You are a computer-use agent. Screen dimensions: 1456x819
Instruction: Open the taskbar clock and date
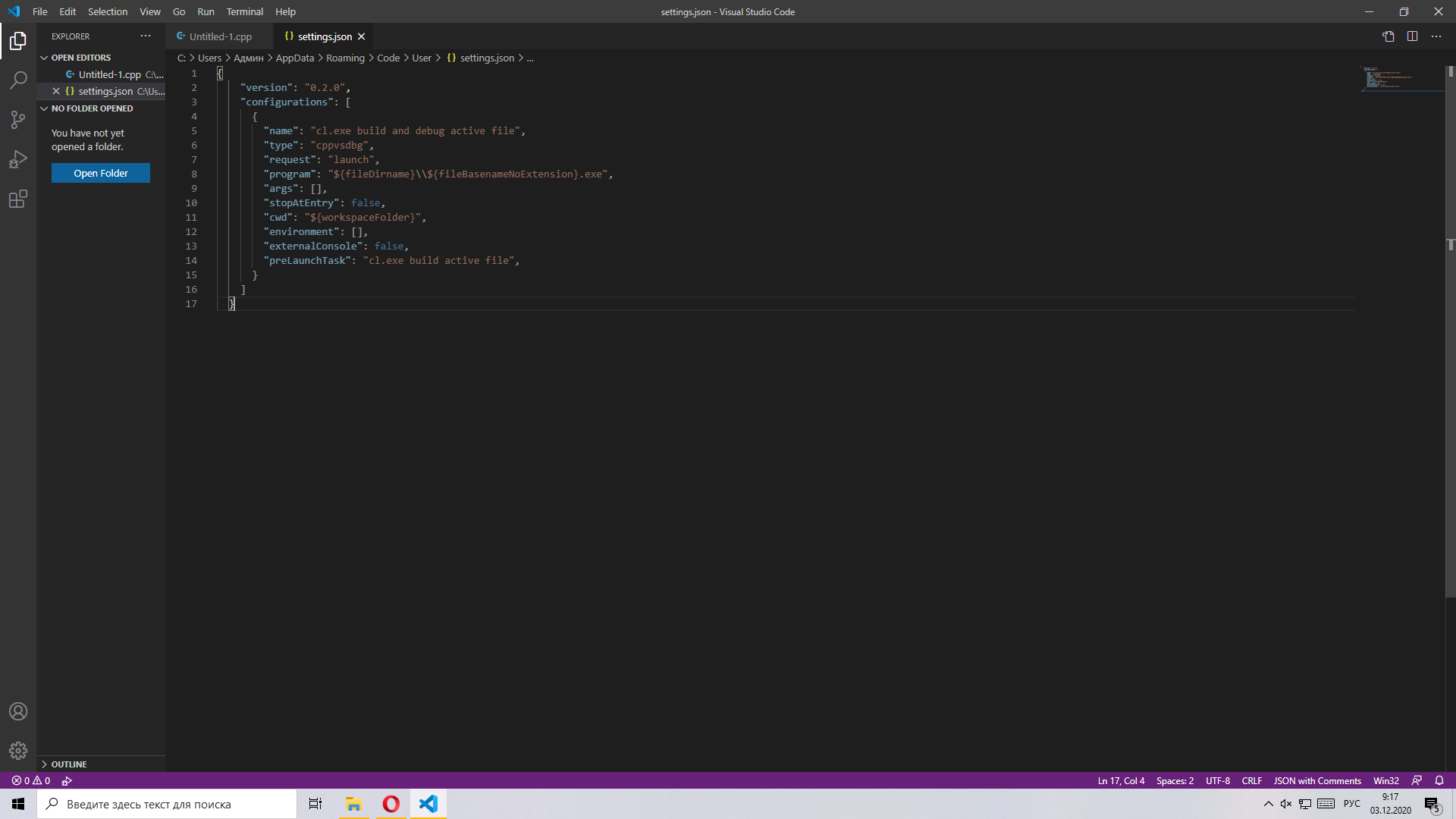[x=1390, y=804]
